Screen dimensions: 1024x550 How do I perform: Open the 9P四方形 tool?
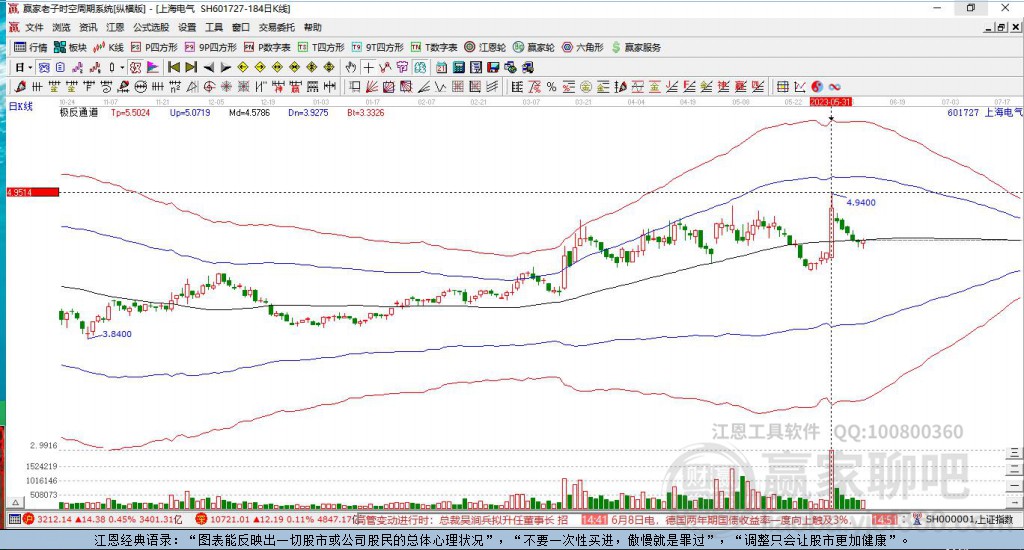click(210, 47)
